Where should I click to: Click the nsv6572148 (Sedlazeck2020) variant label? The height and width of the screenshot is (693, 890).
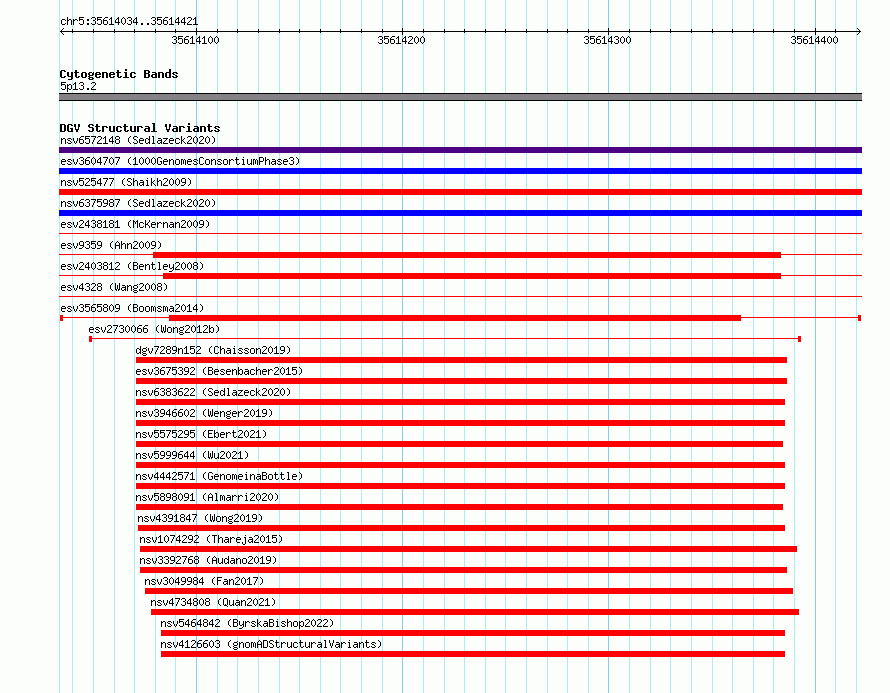coord(138,140)
